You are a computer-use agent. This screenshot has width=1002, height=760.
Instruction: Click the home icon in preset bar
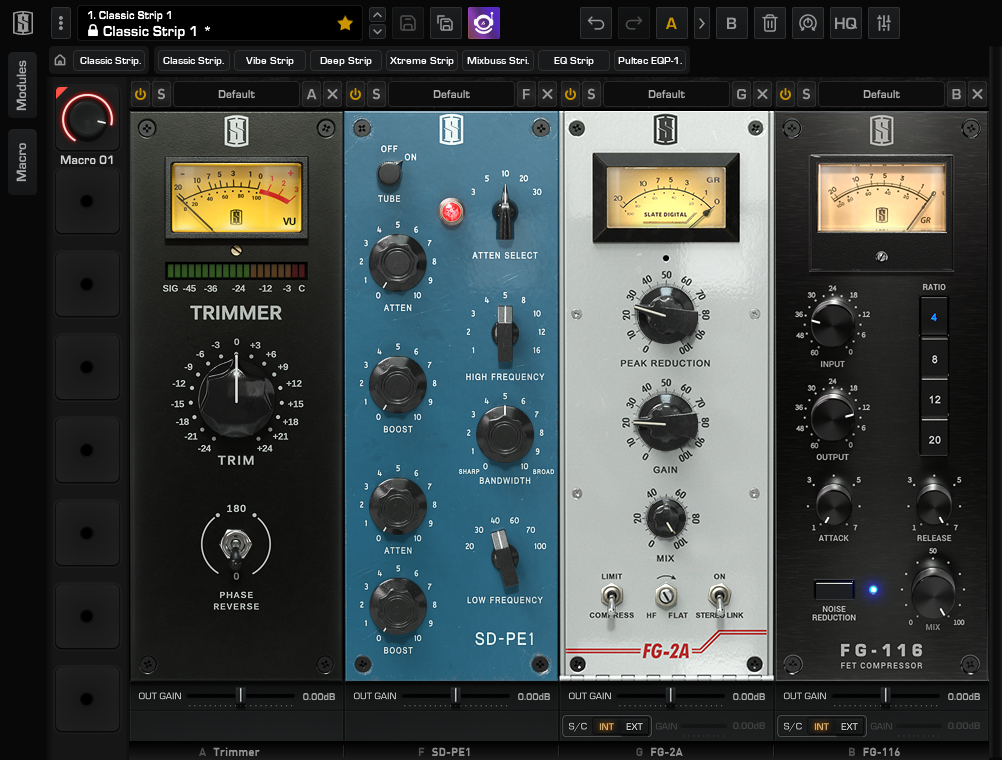(60, 61)
